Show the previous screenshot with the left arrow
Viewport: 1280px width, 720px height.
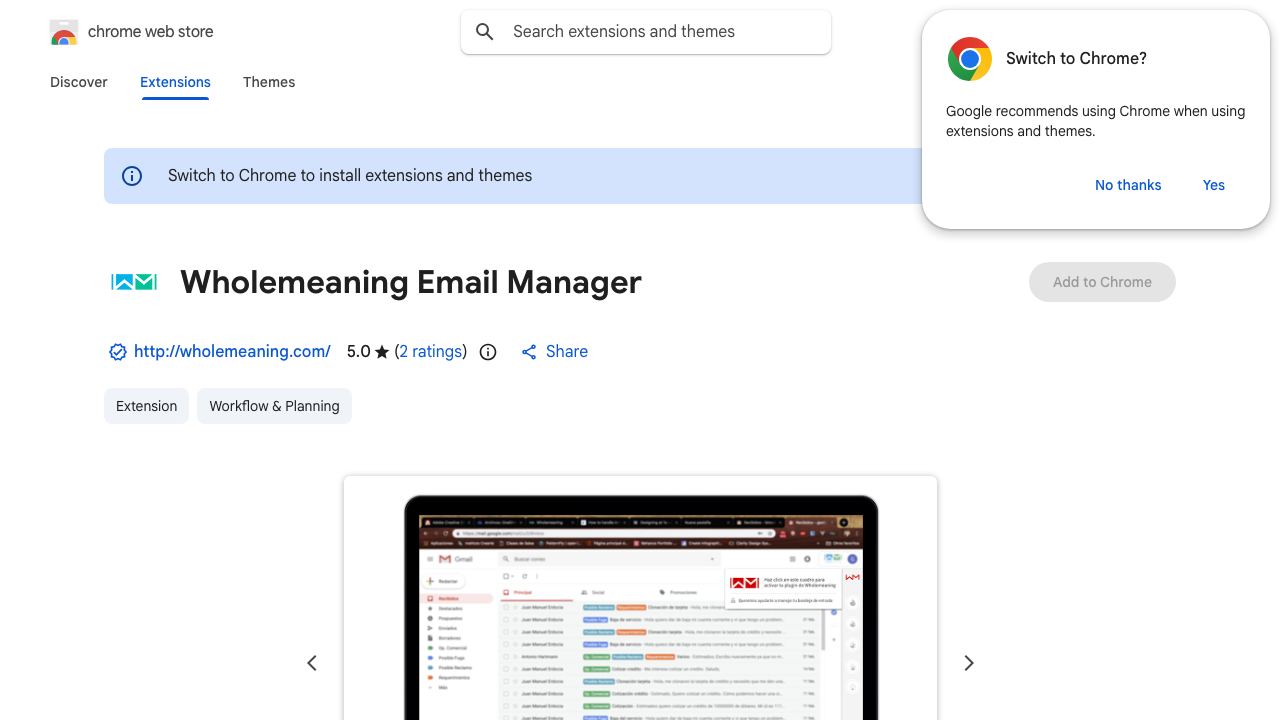click(312, 663)
